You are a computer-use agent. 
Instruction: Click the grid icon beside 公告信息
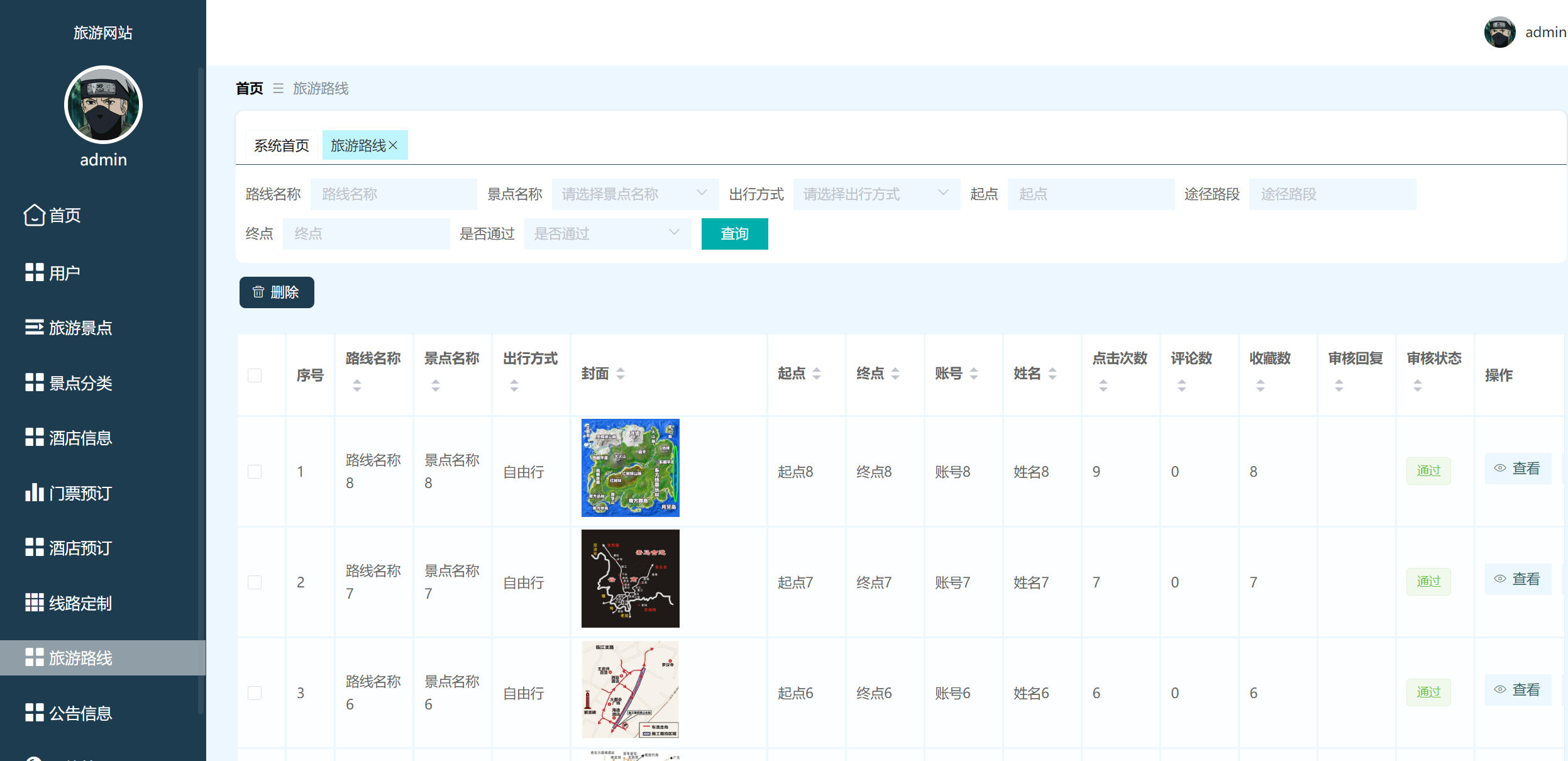[34, 713]
